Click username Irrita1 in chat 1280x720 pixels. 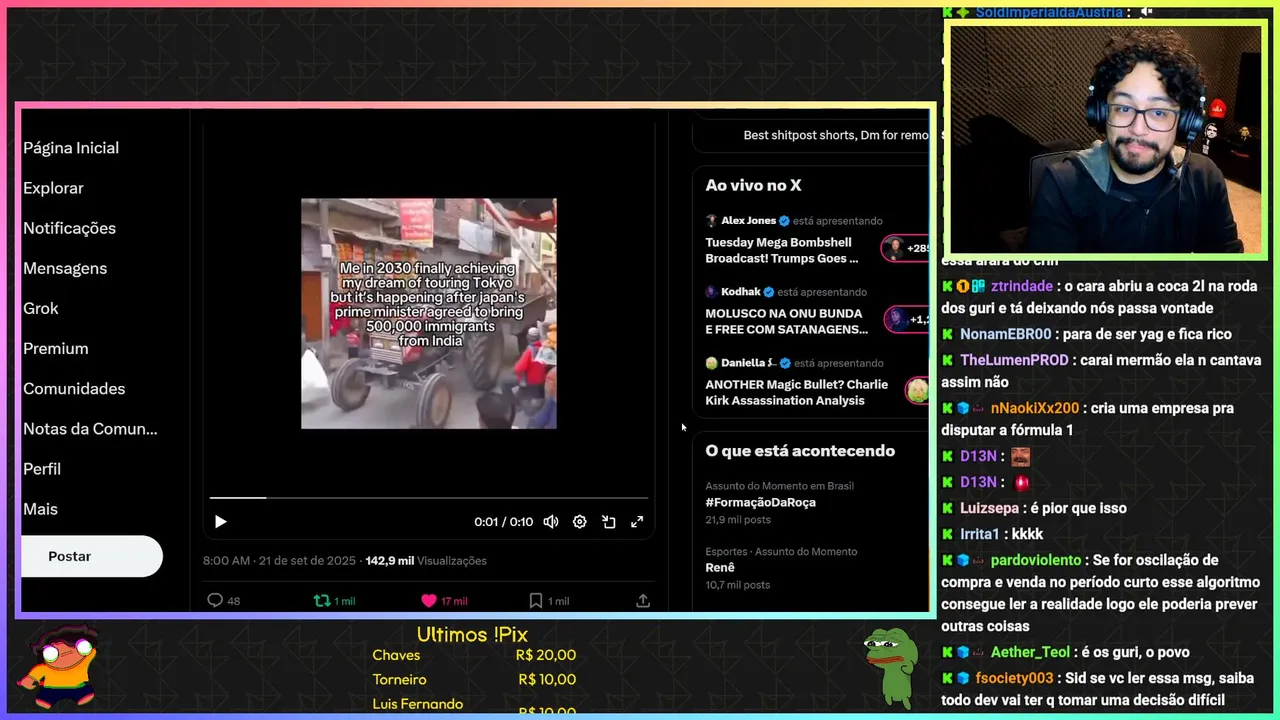[x=980, y=534]
